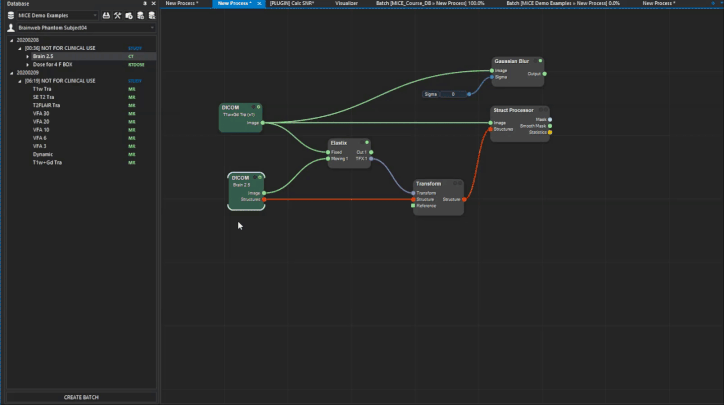Expand the Dose for 4 F BOX item
The image size is (724, 405).
pyautogui.click(x=28, y=65)
